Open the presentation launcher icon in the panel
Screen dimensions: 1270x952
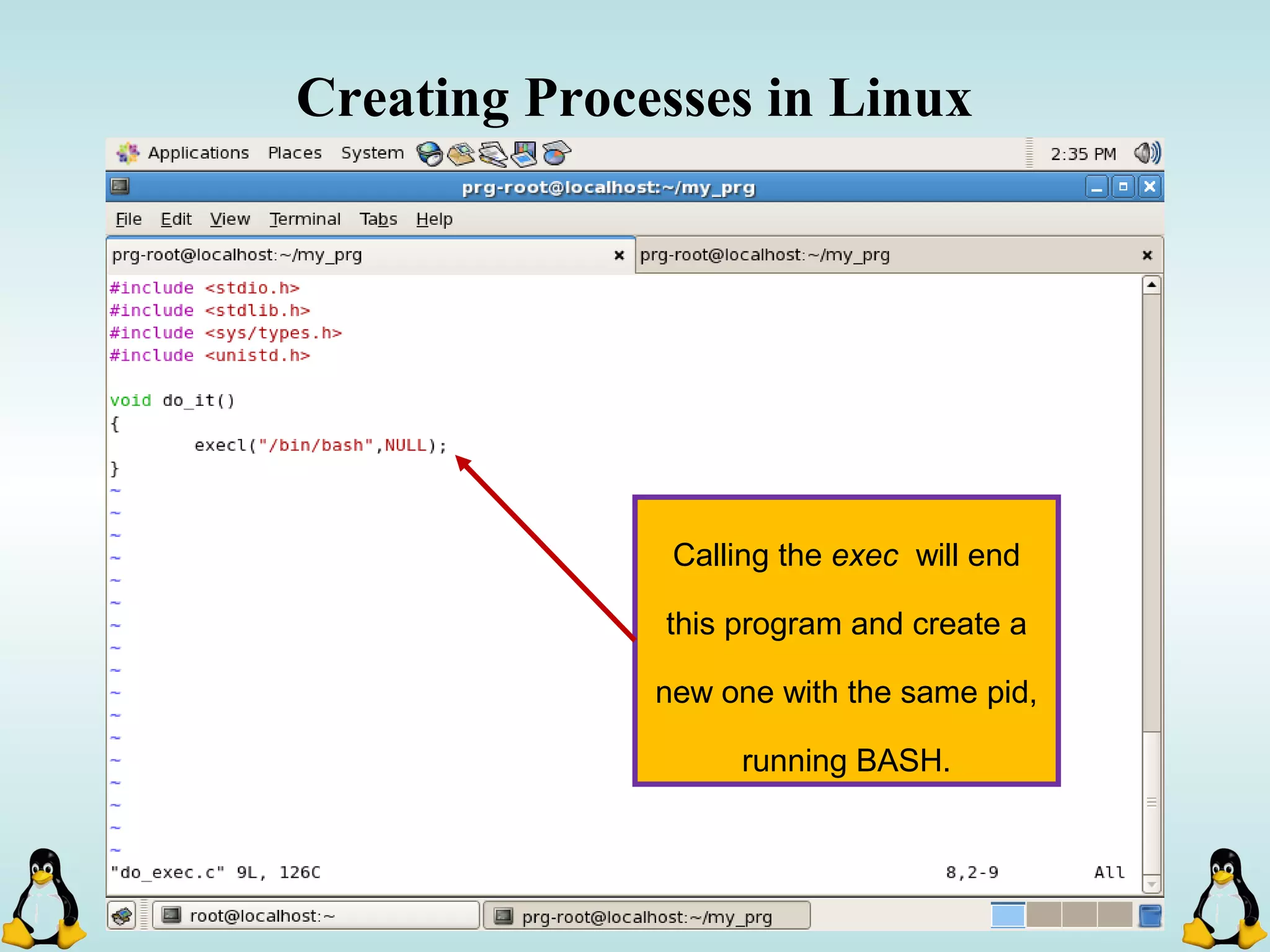pos(525,154)
